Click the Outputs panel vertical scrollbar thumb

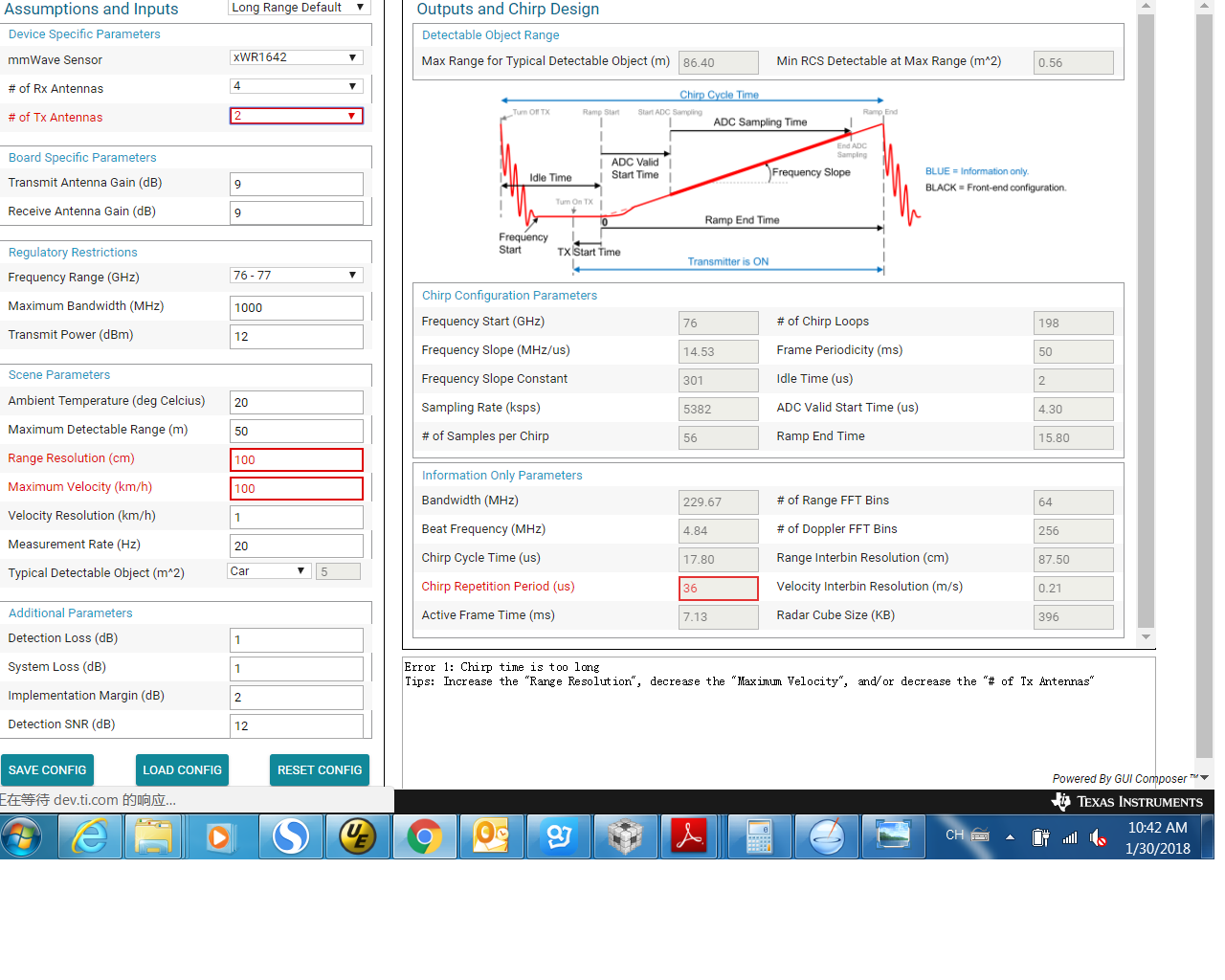tap(1146, 319)
